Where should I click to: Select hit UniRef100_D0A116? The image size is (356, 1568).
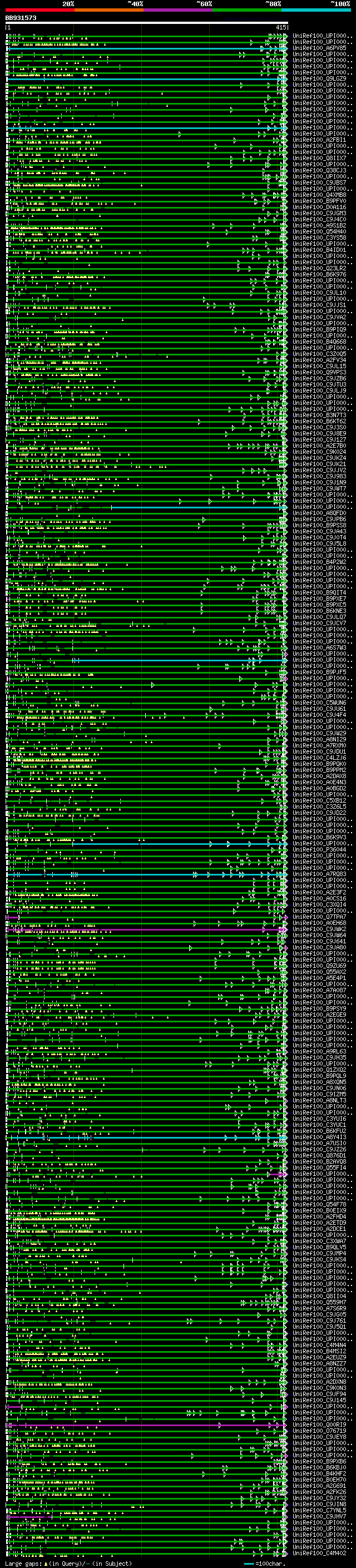click(319, 207)
